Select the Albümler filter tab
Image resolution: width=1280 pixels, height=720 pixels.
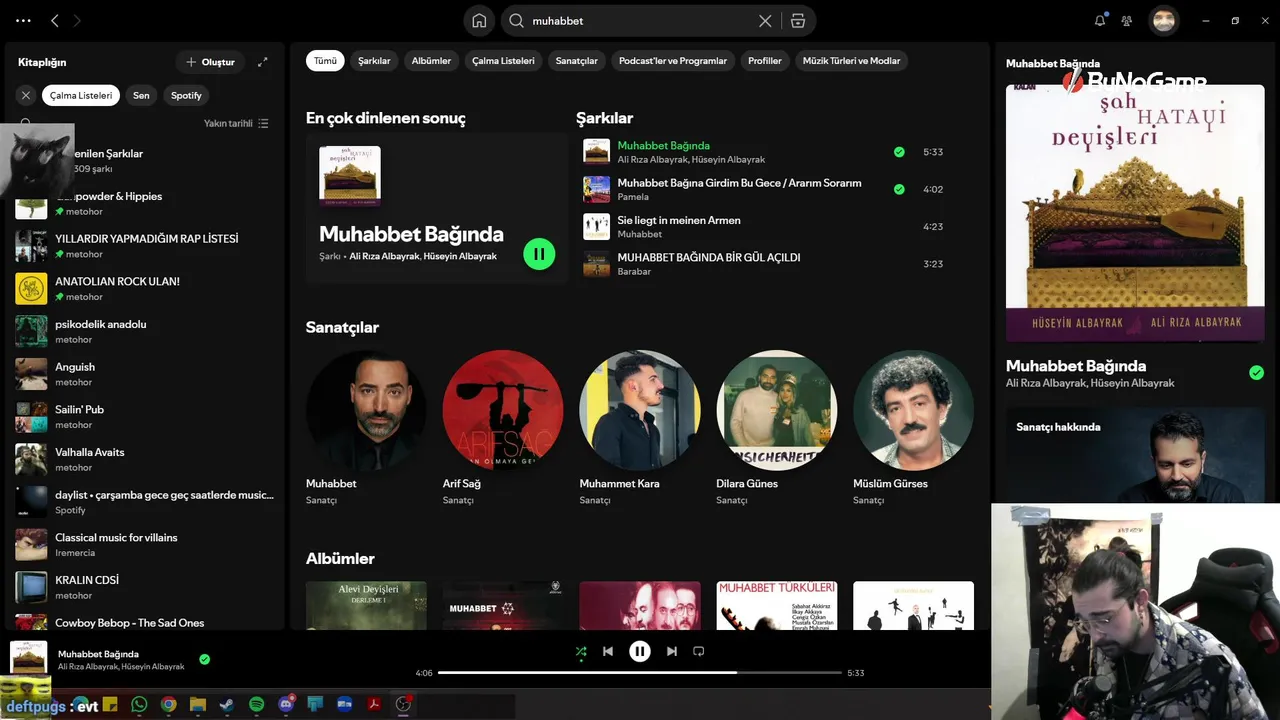[x=431, y=61]
